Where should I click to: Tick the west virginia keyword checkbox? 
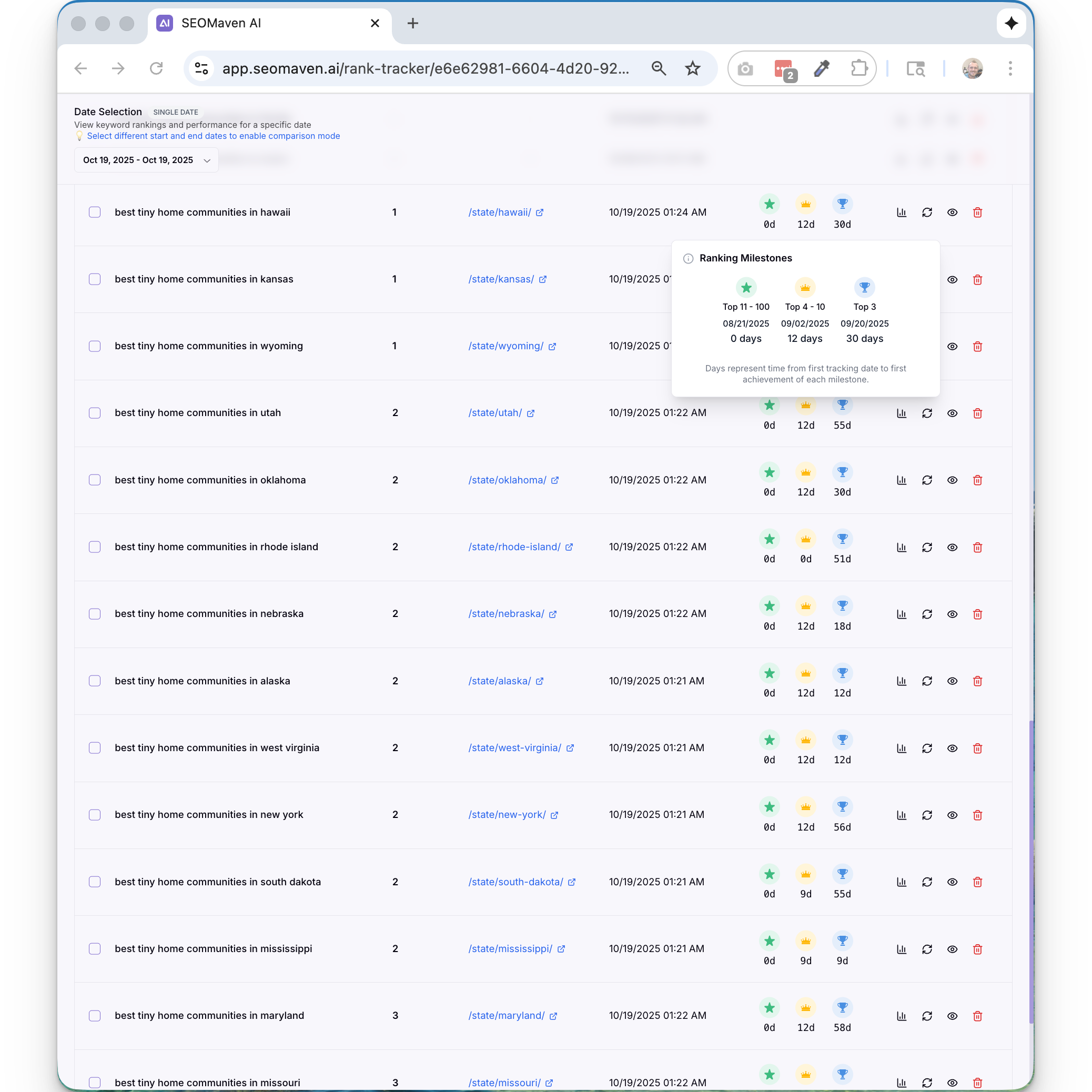pyautogui.click(x=95, y=748)
